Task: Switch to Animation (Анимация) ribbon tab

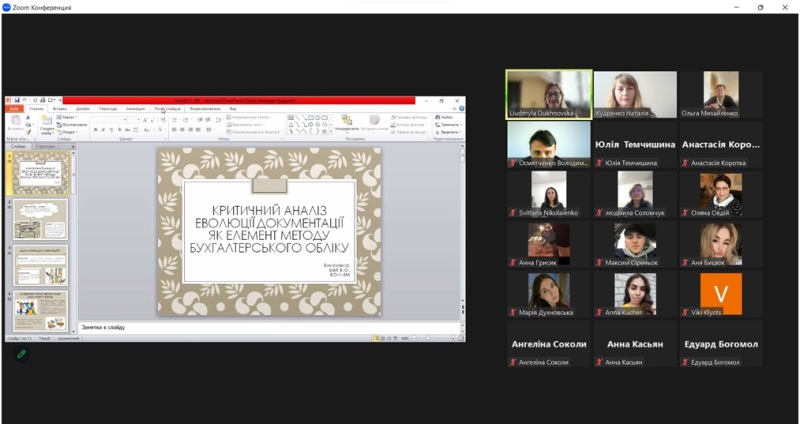Action: point(135,109)
